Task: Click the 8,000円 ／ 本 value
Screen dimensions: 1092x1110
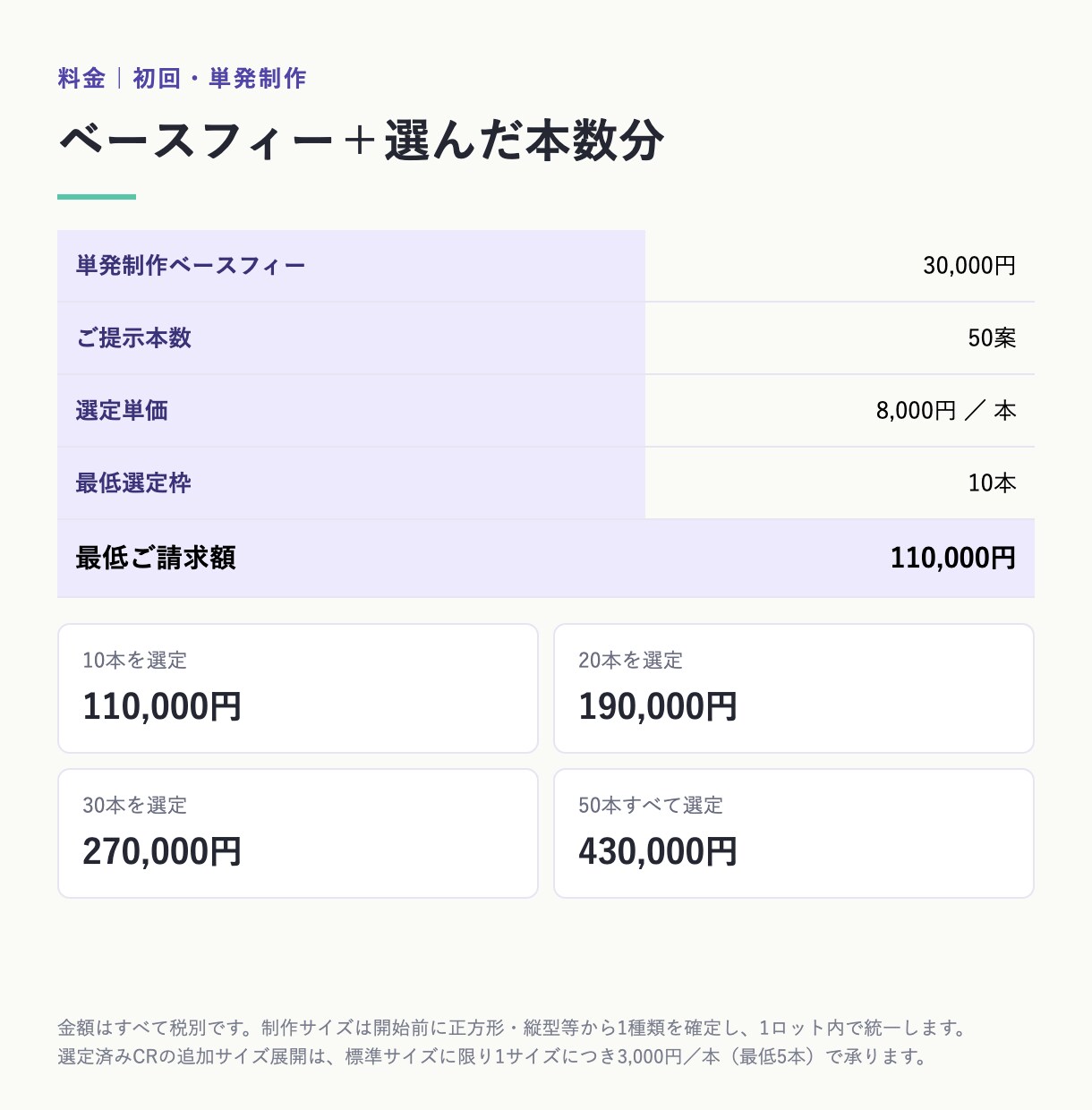Action: click(946, 411)
